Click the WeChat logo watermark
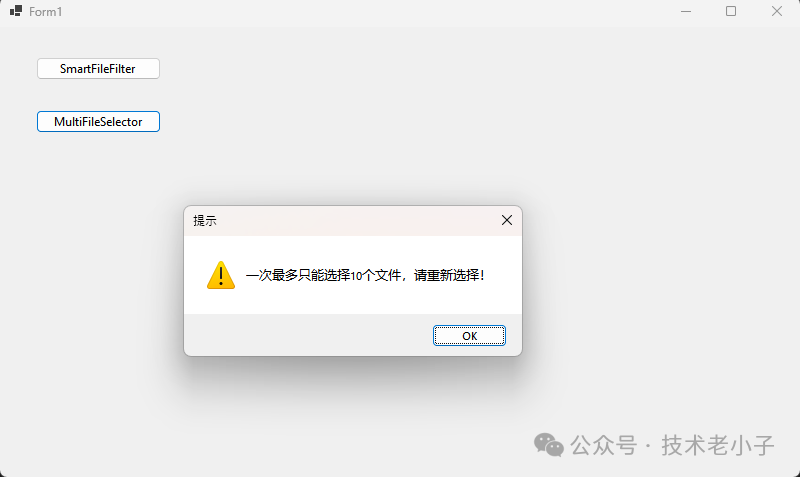800x477 pixels. pos(548,444)
